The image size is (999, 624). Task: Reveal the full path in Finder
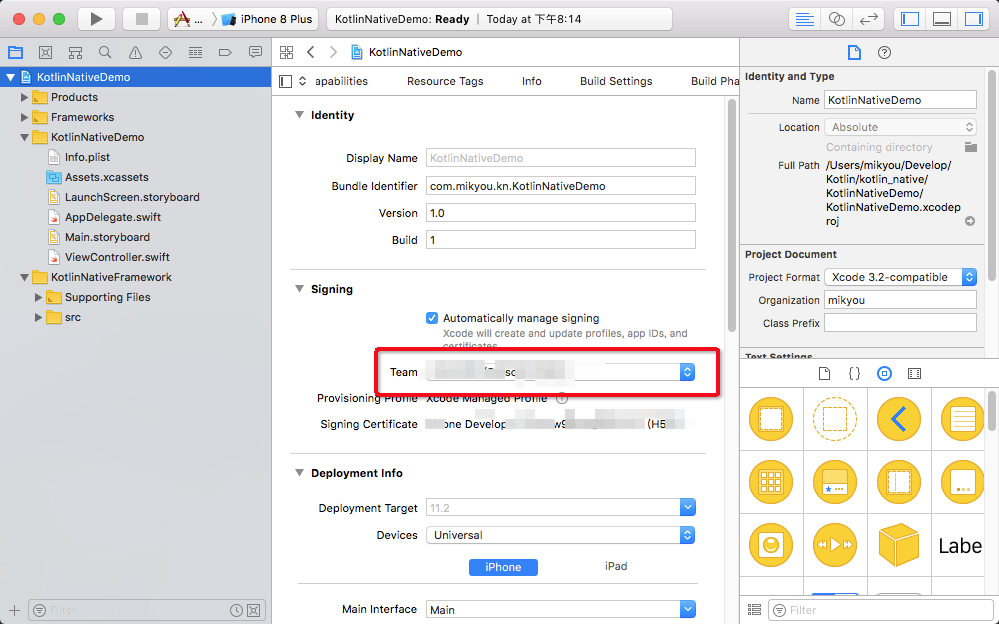click(x=970, y=221)
